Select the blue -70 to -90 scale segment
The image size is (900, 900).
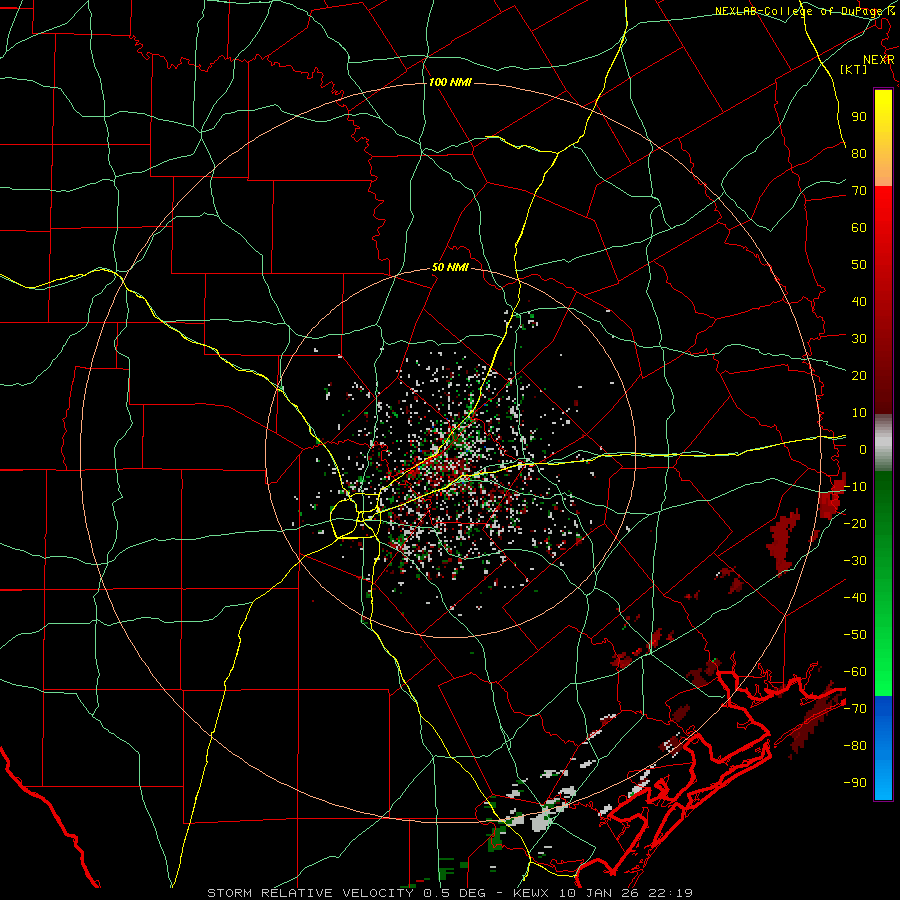883,747
